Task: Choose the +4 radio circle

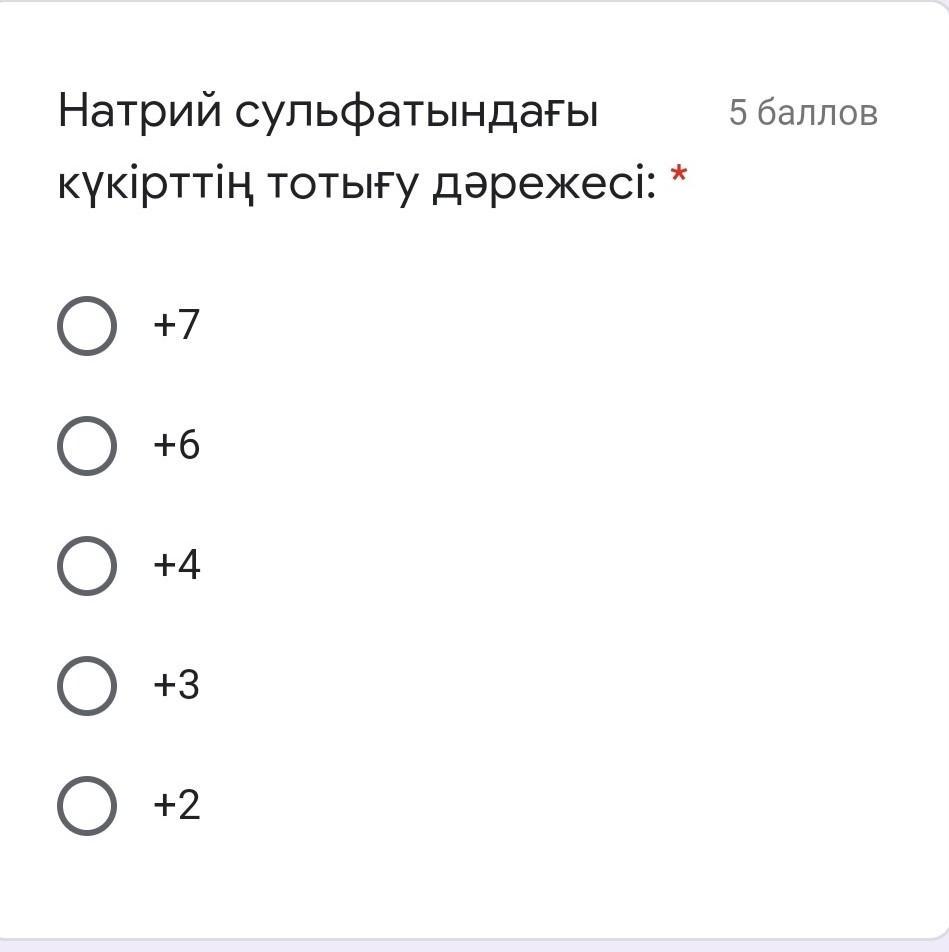Action: coord(86,566)
